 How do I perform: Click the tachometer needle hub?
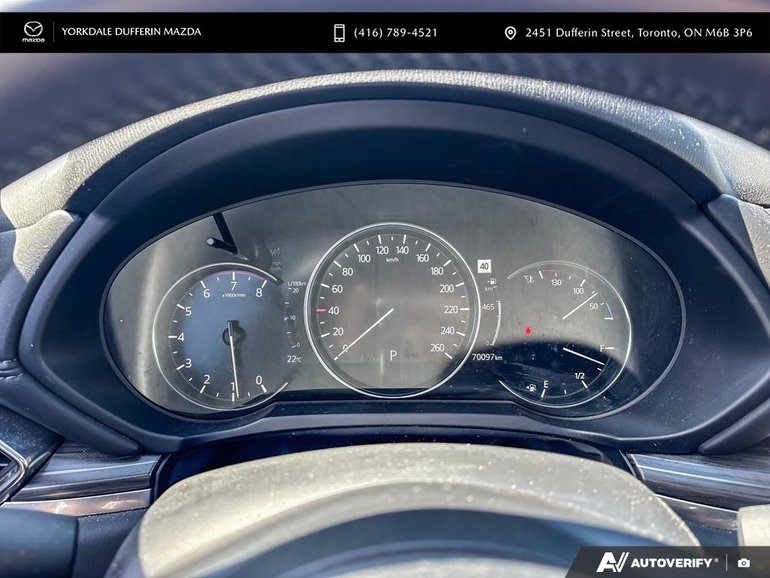[233, 328]
